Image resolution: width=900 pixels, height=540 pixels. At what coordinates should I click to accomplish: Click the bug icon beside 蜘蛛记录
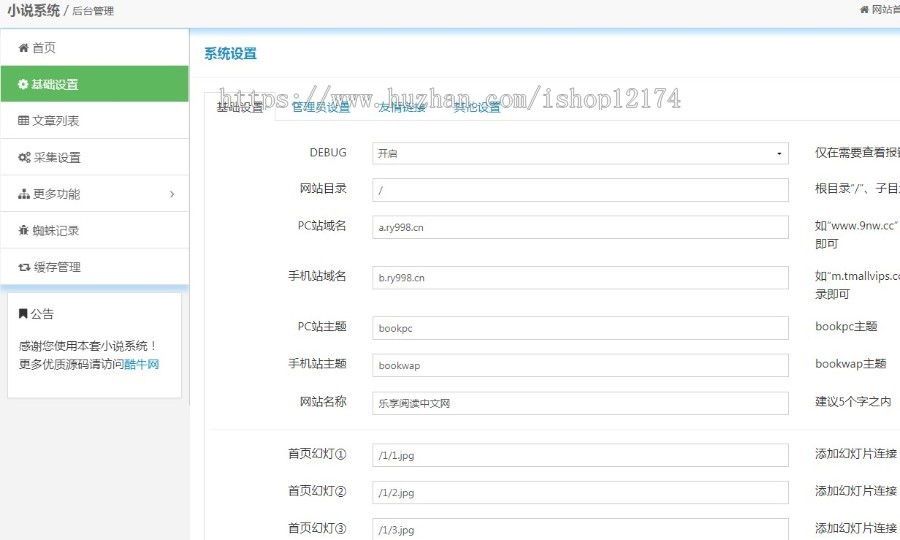coord(24,230)
